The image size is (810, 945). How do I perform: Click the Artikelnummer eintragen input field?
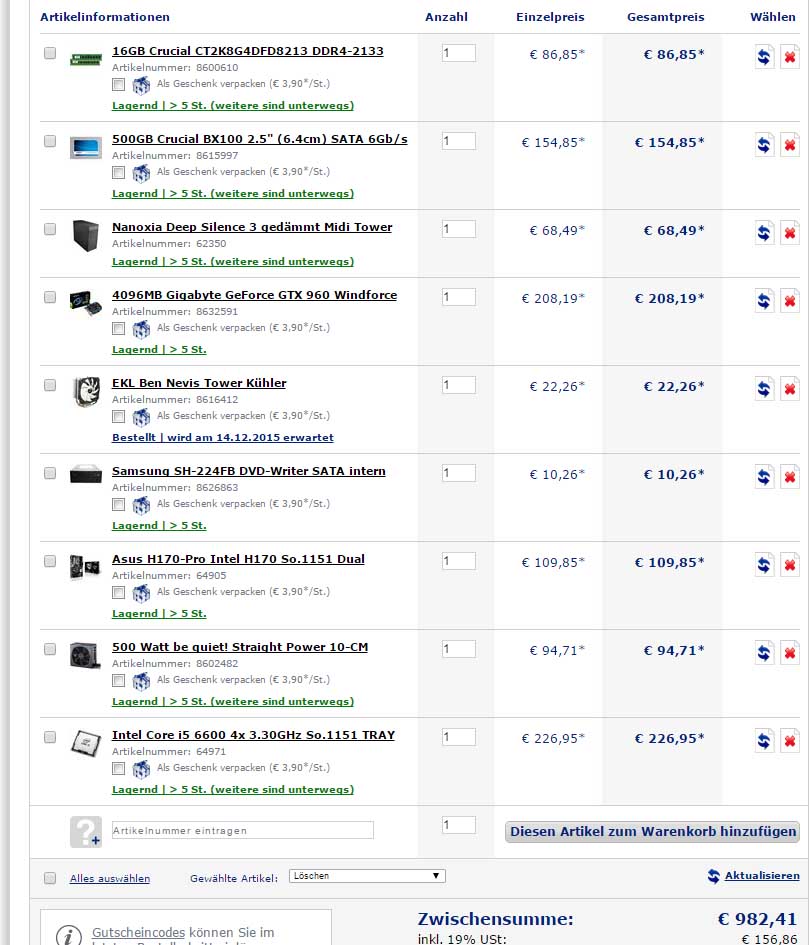243,830
